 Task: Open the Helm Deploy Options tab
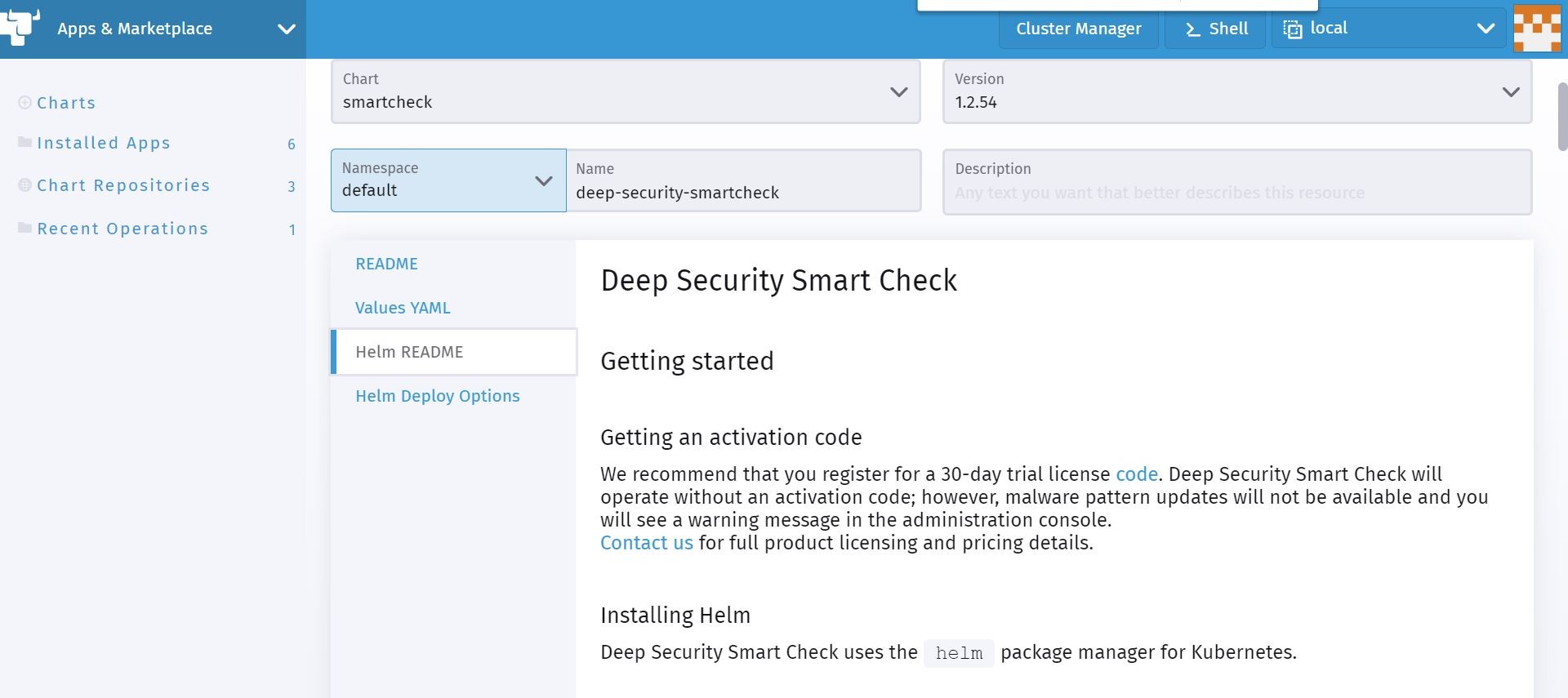point(438,396)
